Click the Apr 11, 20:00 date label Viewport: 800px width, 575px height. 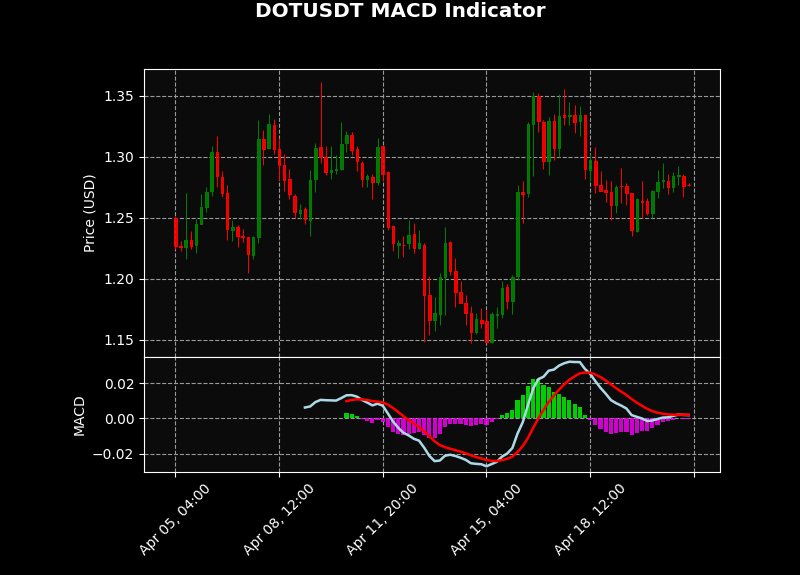pos(382,519)
